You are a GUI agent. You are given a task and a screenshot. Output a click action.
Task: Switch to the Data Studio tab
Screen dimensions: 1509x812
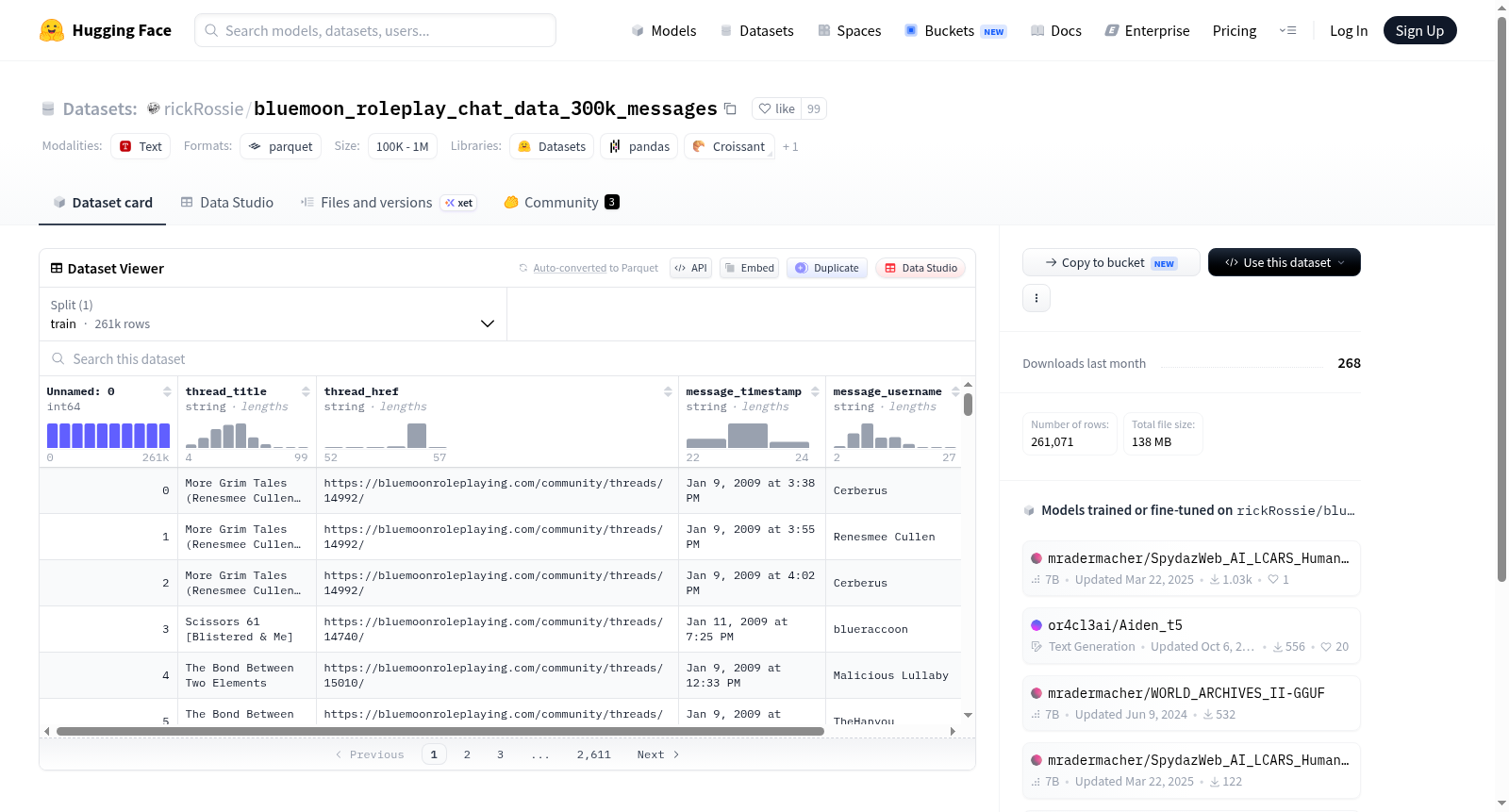227,202
